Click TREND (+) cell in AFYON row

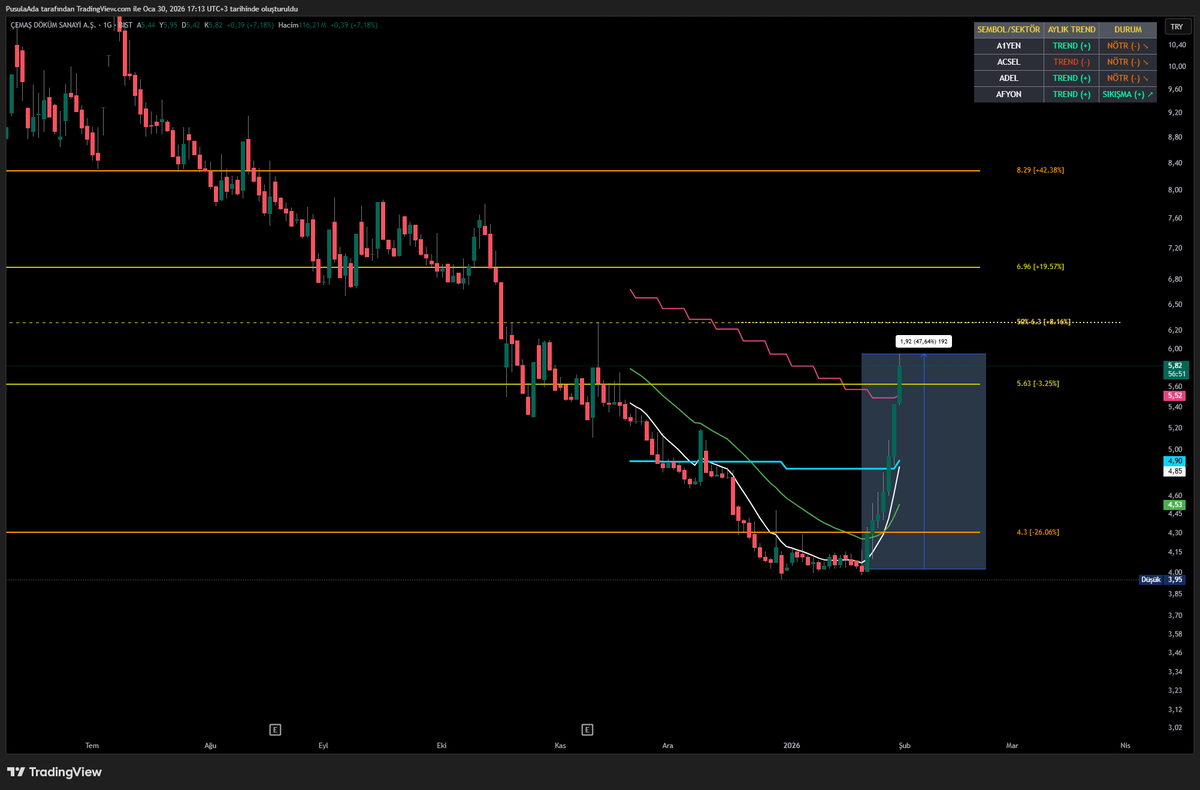1070,94
